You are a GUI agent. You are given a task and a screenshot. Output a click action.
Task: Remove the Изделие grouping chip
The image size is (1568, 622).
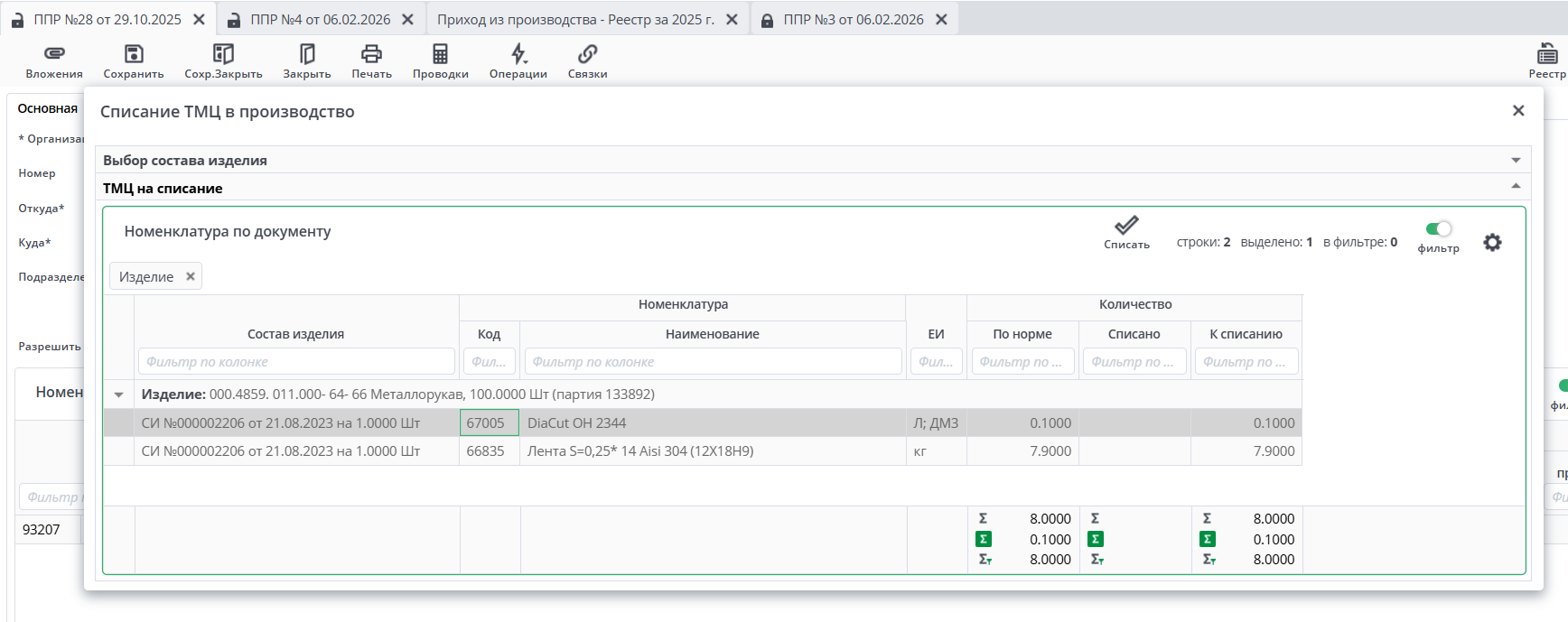pos(191,276)
